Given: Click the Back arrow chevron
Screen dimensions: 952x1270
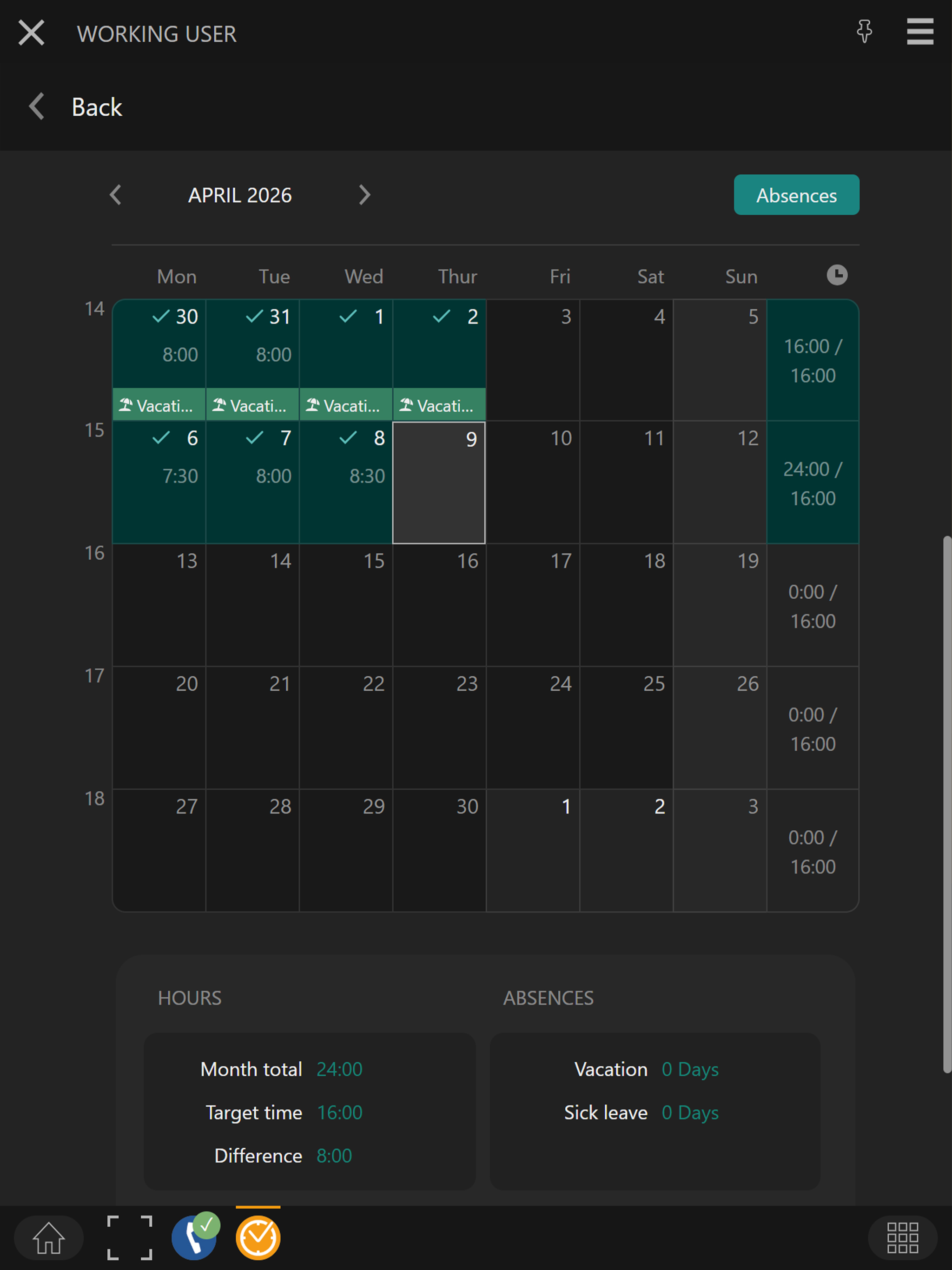Looking at the screenshot, I should (37, 107).
